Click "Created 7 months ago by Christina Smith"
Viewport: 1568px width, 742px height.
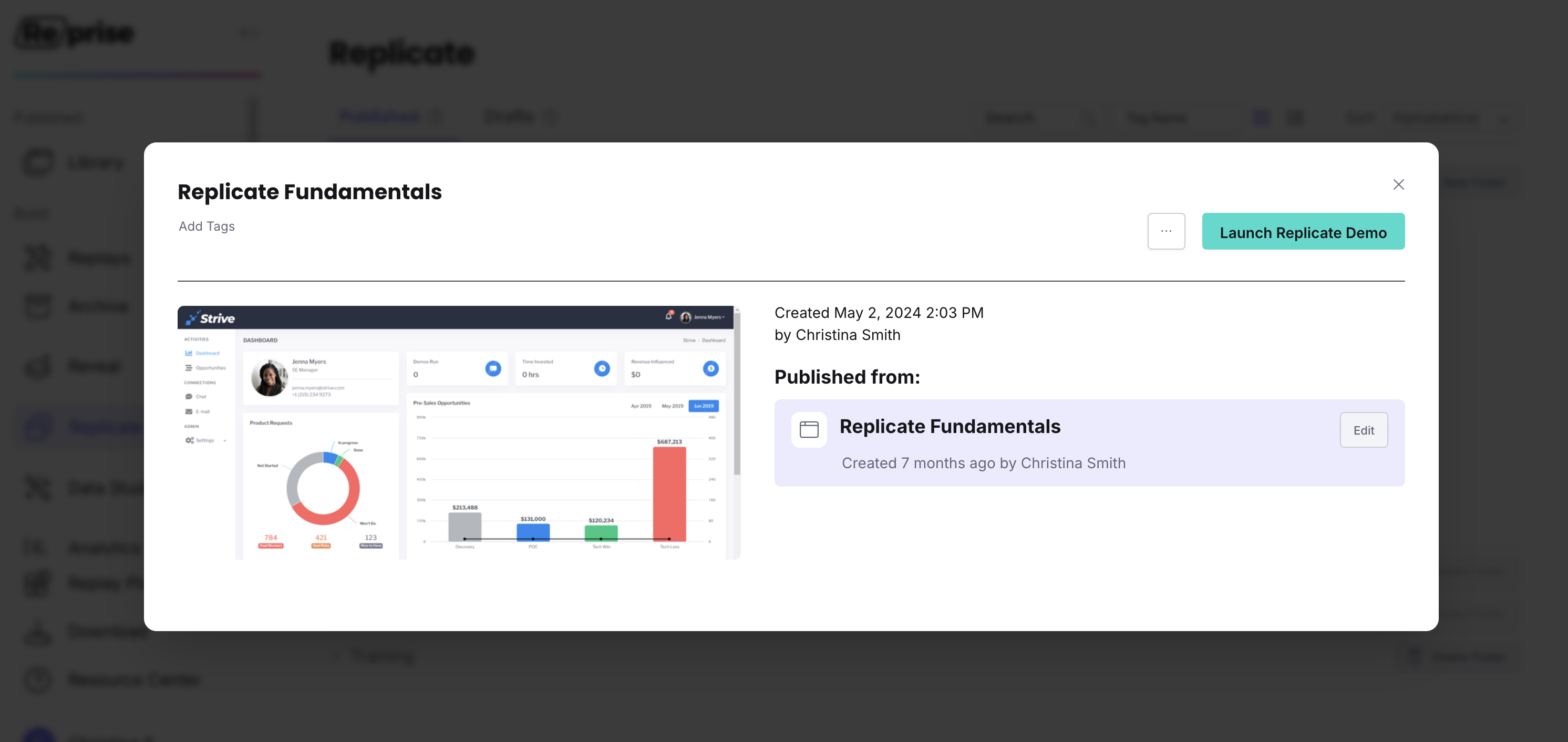(x=983, y=463)
